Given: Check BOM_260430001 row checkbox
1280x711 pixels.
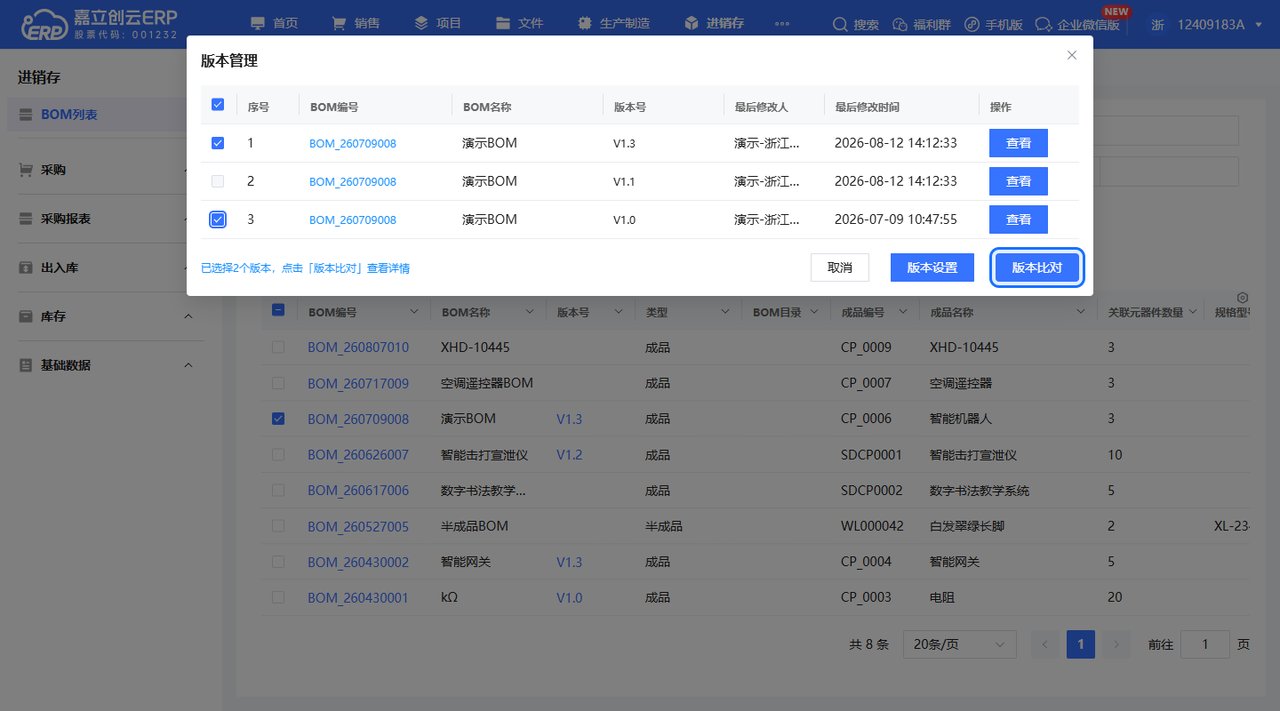Looking at the screenshot, I should click(278, 597).
